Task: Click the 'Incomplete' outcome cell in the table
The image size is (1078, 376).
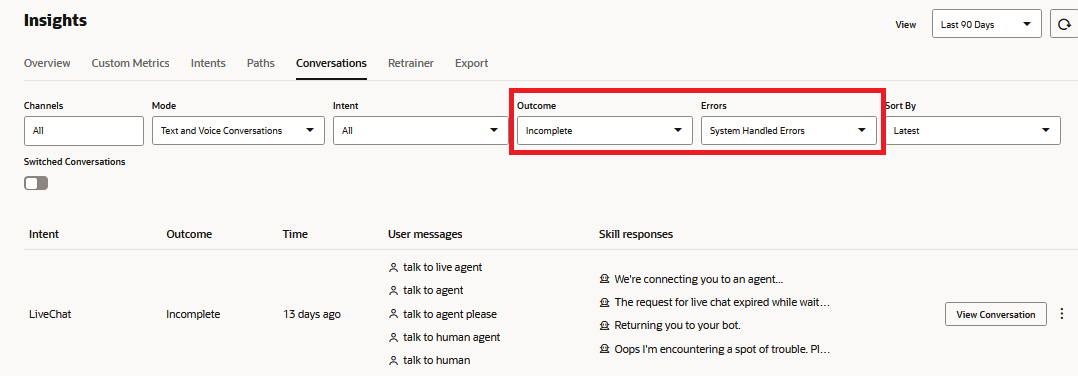Action: (x=193, y=314)
